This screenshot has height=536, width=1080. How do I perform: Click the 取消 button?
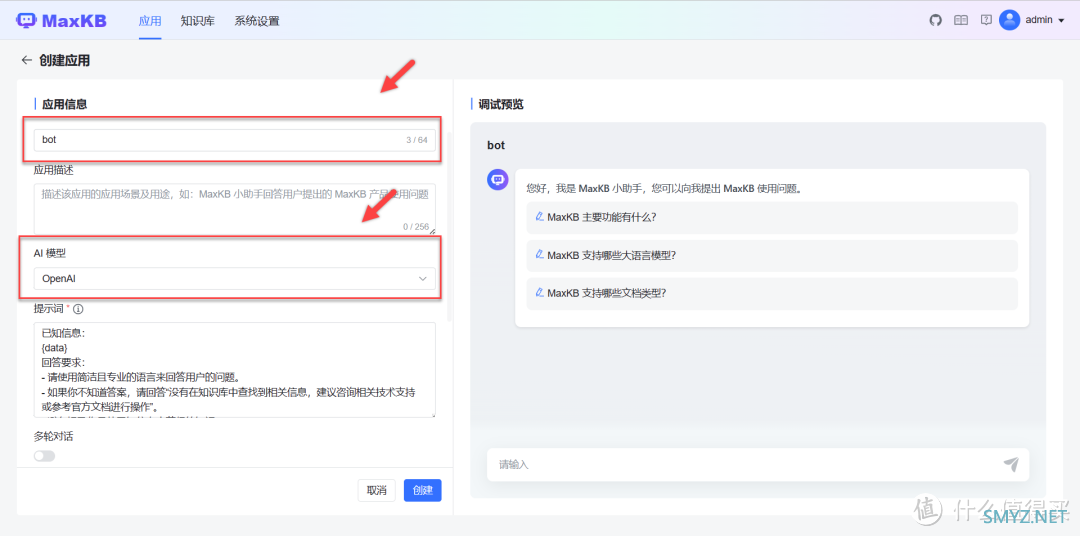tap(377, 491)
